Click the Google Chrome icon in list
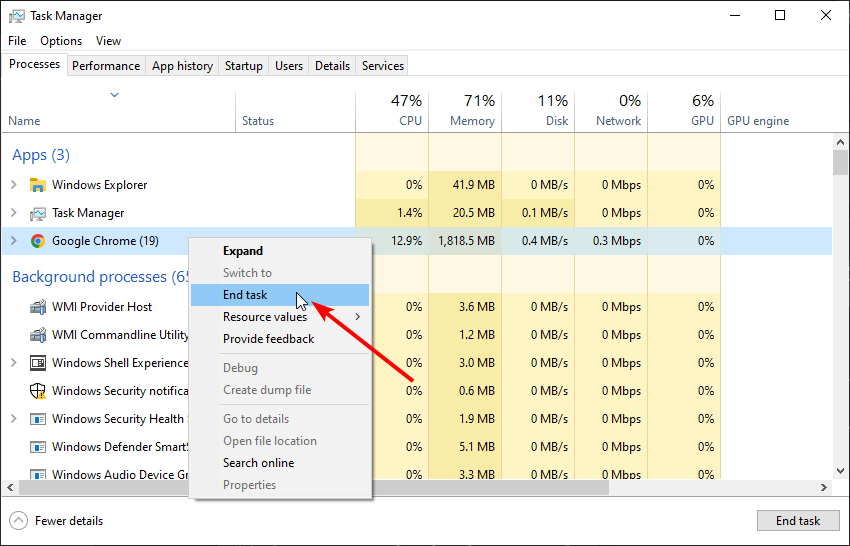 [x=37, y=241]
